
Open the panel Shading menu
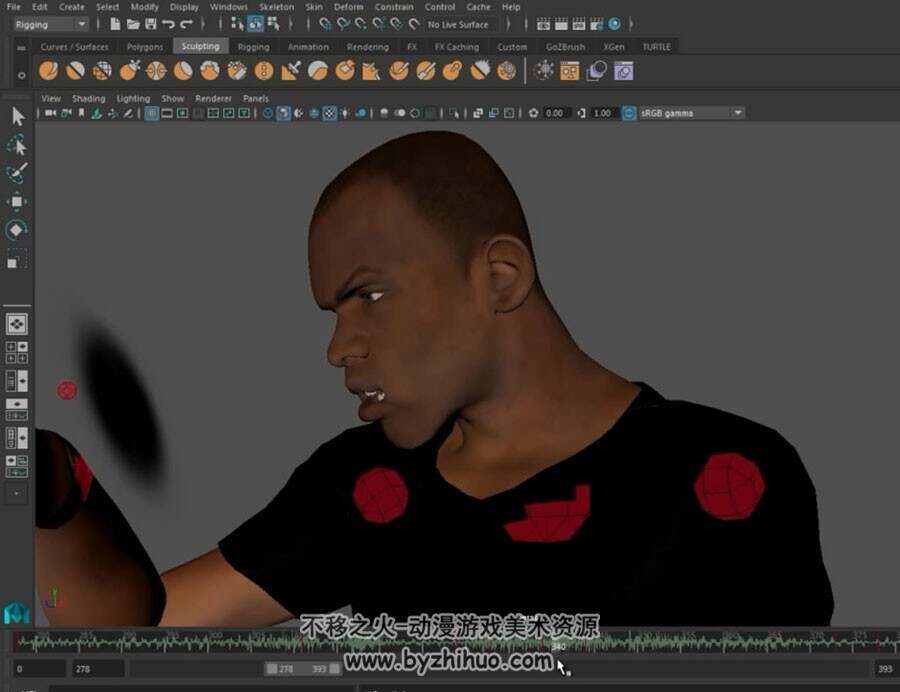(88, 99)
